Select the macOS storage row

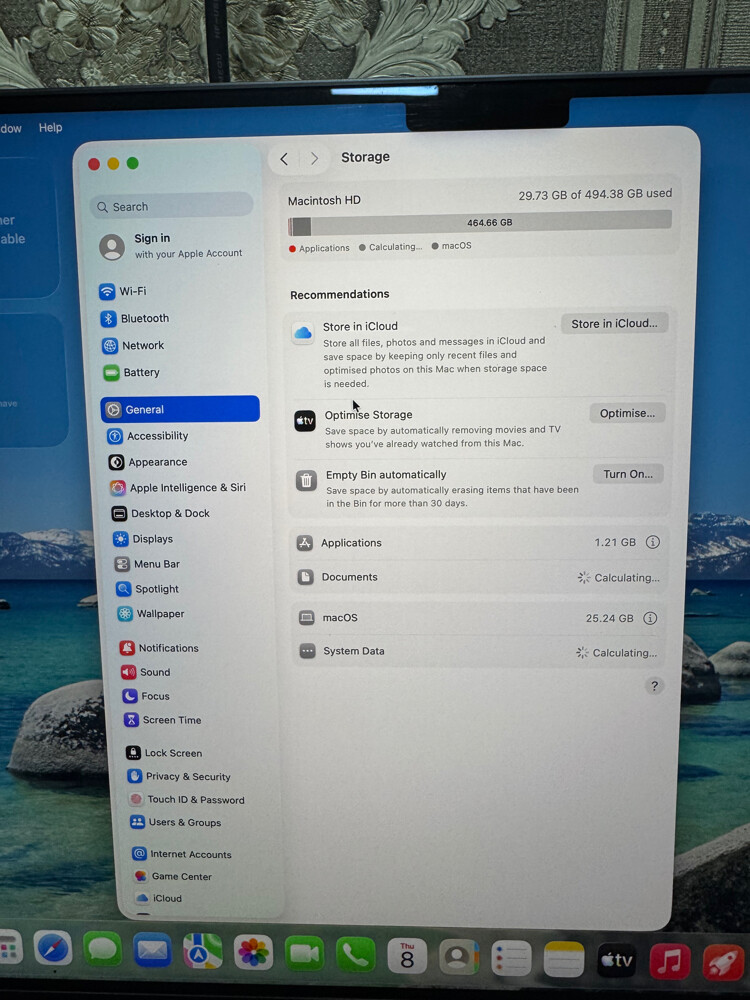pos(477,618)
